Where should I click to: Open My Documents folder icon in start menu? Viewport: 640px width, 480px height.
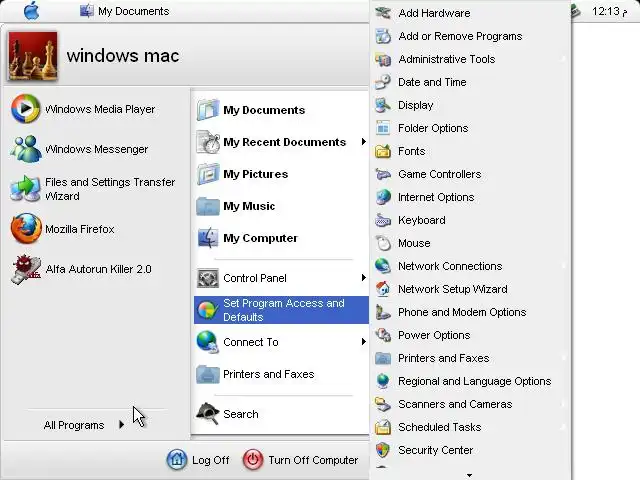click(x=208, y=109)
